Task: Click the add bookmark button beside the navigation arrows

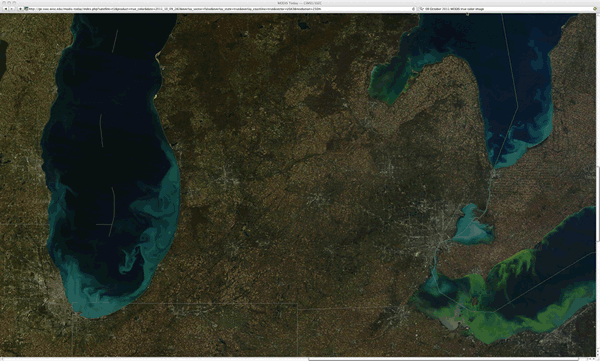Action: coord(20,9)
